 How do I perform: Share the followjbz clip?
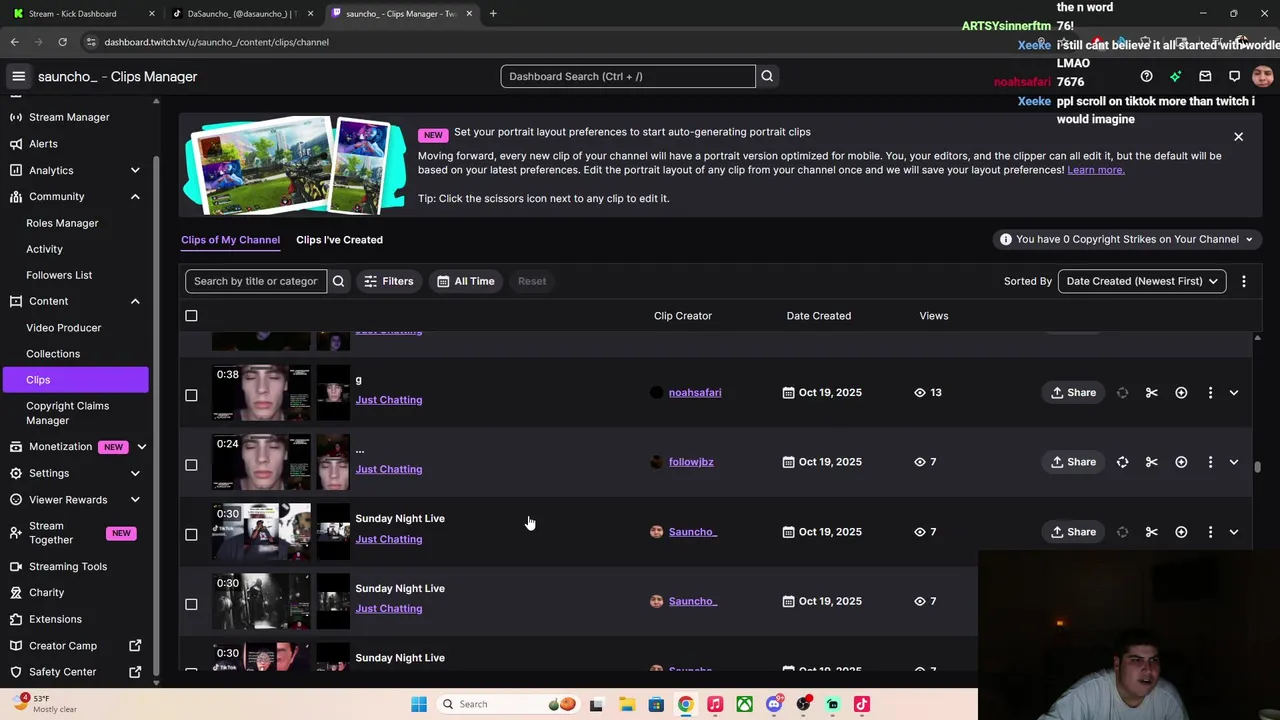coord(1073,462)
